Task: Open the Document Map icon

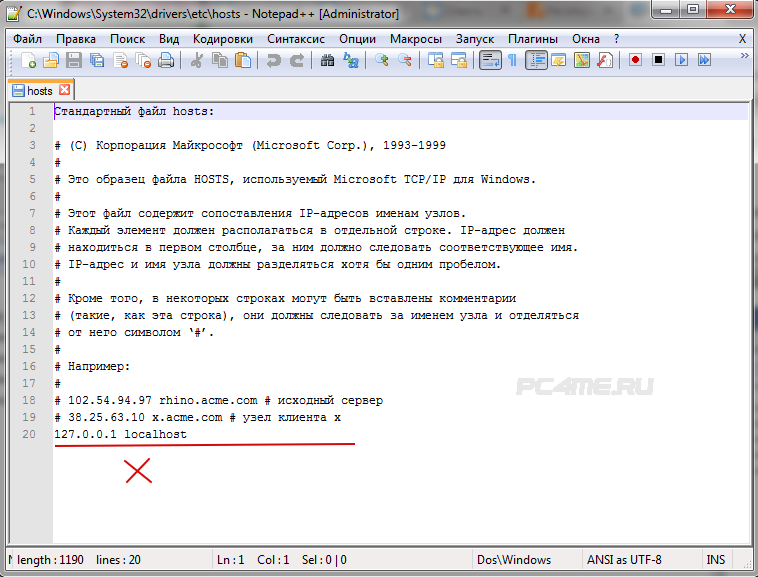Action: tap(582, 60)
